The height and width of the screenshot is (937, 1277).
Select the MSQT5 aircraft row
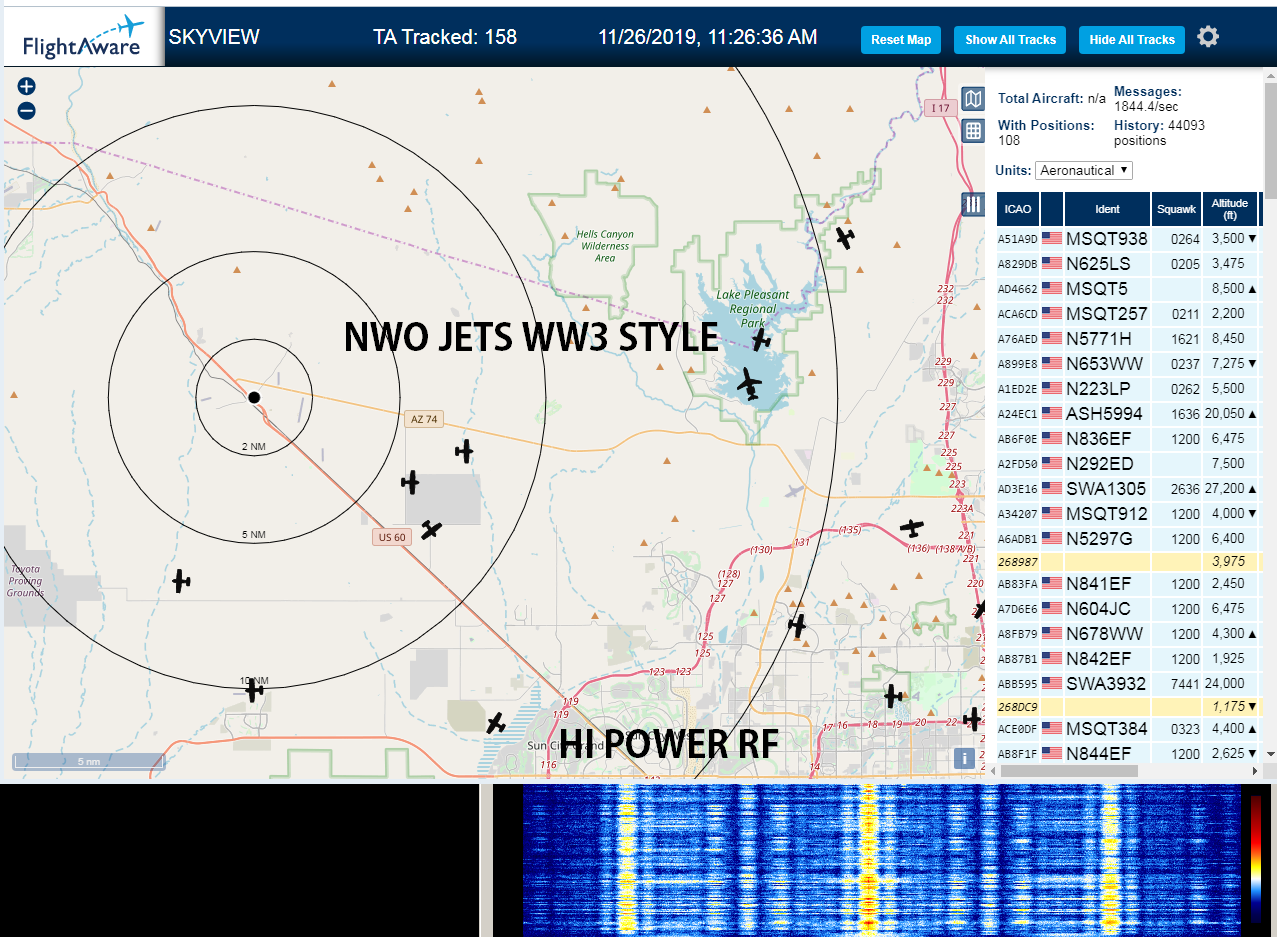(1128, 288)
